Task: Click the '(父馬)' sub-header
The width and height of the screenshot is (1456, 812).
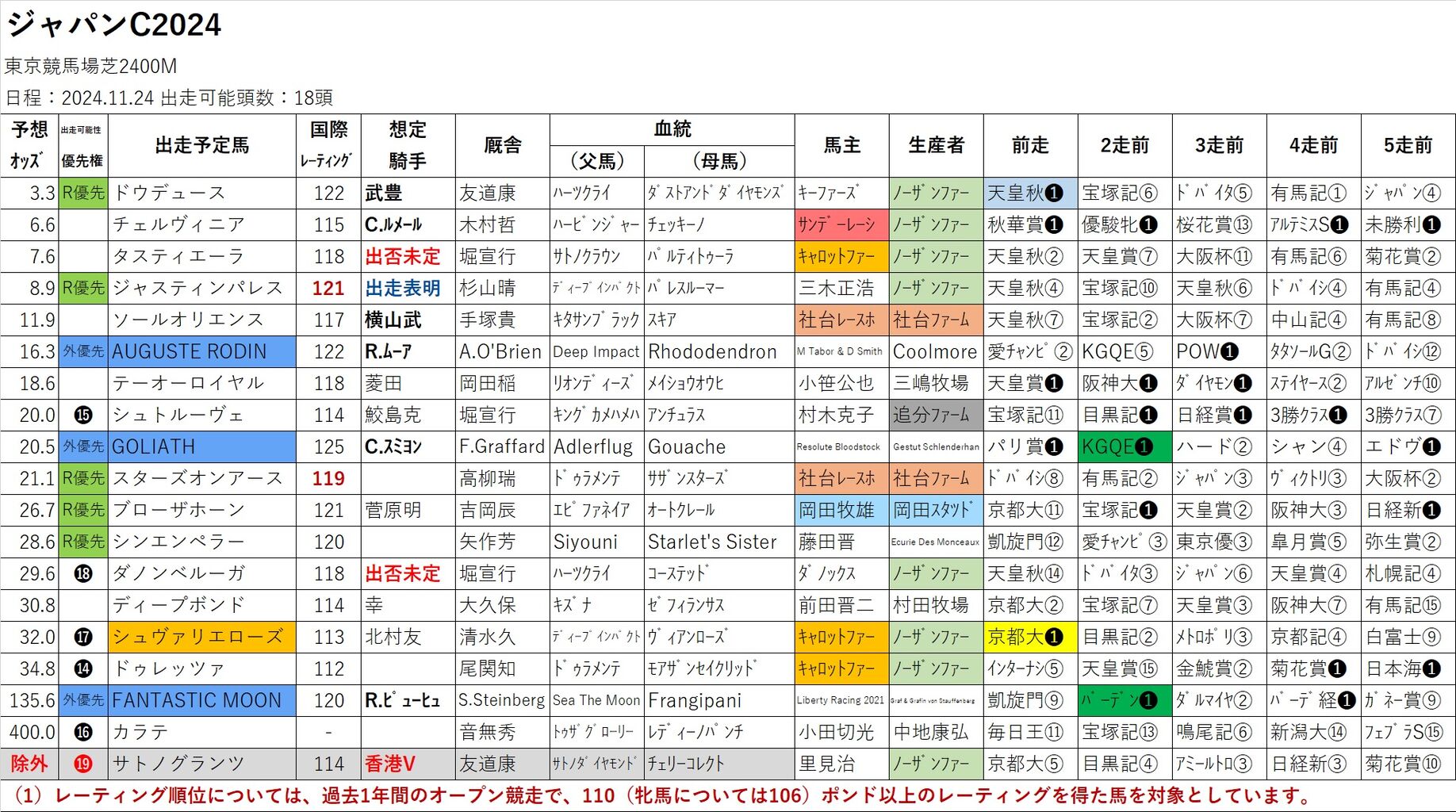Action: pos(597,161)
